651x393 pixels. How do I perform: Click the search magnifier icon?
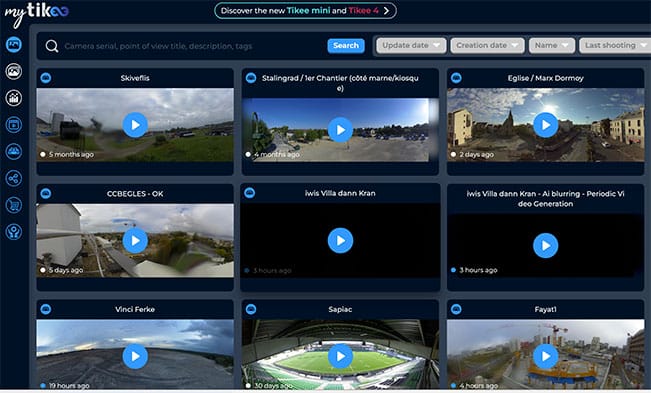point(52,46)
